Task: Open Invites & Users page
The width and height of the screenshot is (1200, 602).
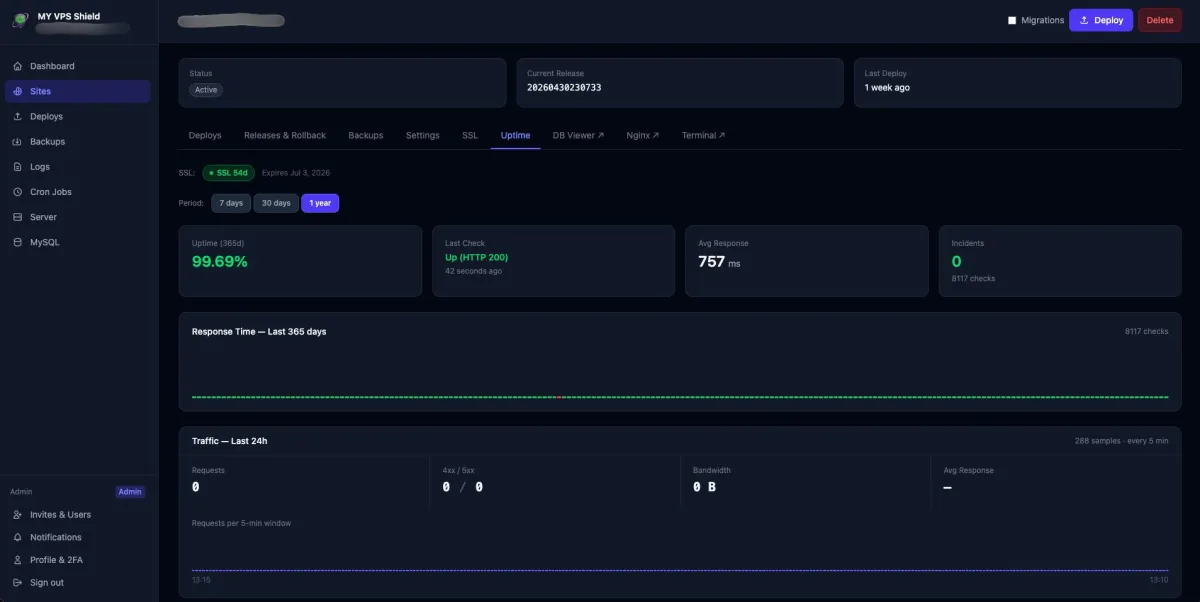Action: click(78, 515)
